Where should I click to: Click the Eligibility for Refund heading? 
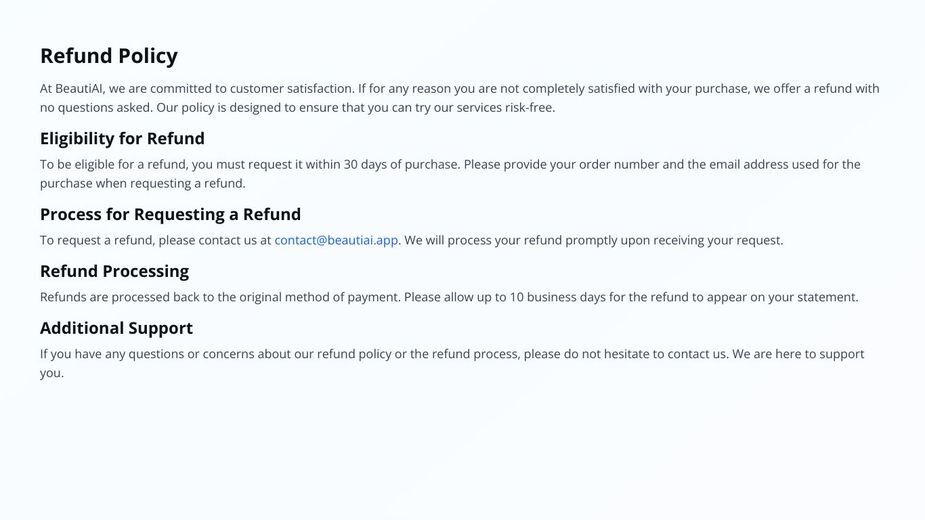(122, 139)
